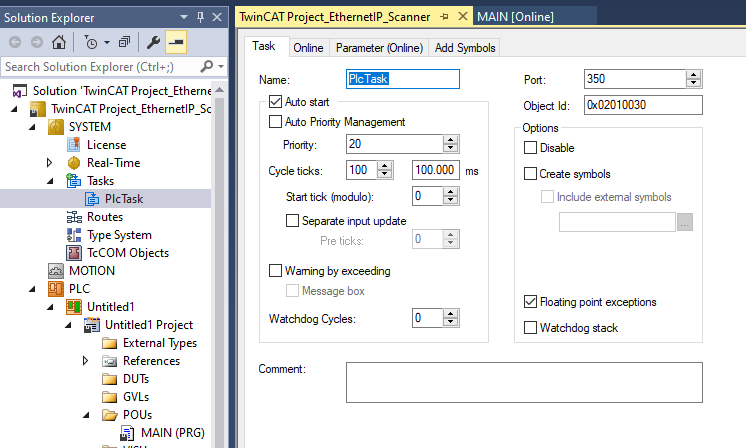746x448 pixels.
Task: Click the PlcTask icon in tree
Action: 92,199
